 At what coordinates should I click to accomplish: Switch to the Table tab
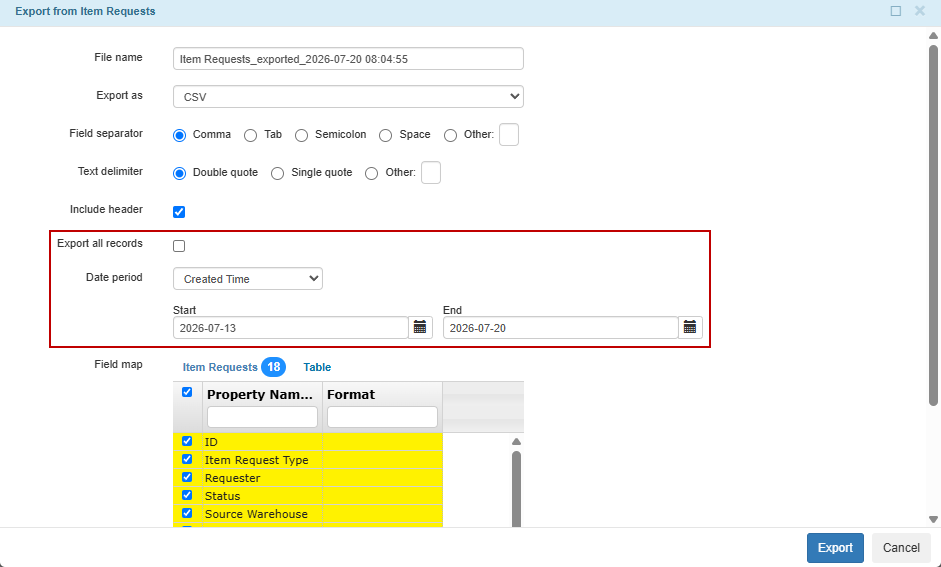click(x=317, y=367)
